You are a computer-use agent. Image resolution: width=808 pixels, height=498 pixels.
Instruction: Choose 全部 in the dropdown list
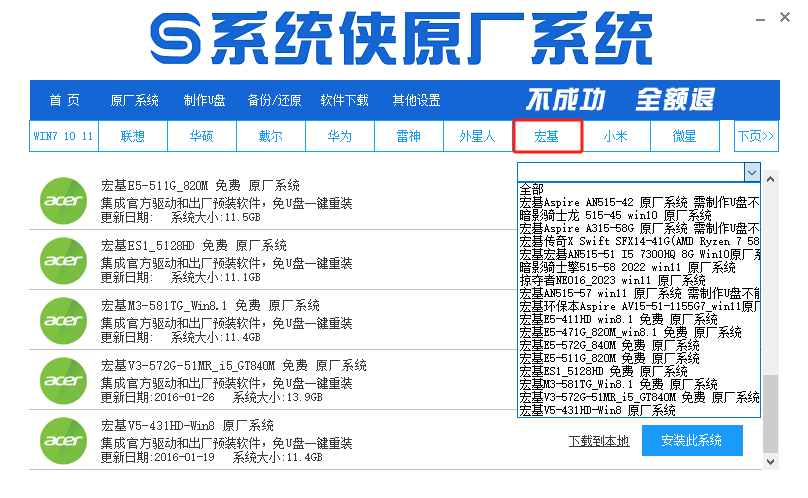pos(639,189)
